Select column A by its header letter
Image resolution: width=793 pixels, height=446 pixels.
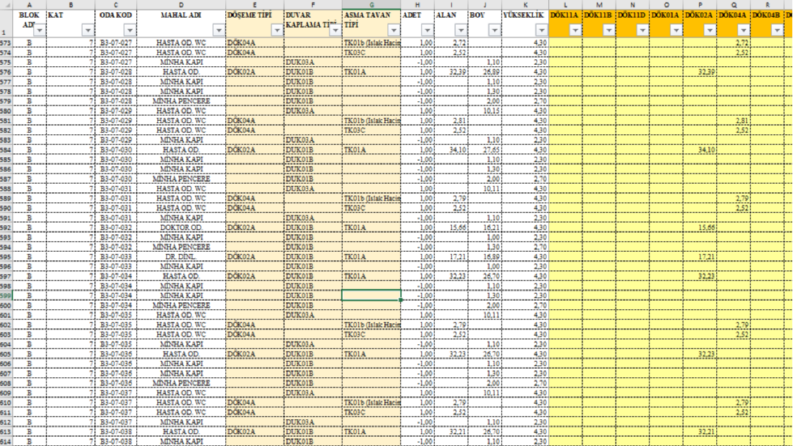click(x=29, y=5)
